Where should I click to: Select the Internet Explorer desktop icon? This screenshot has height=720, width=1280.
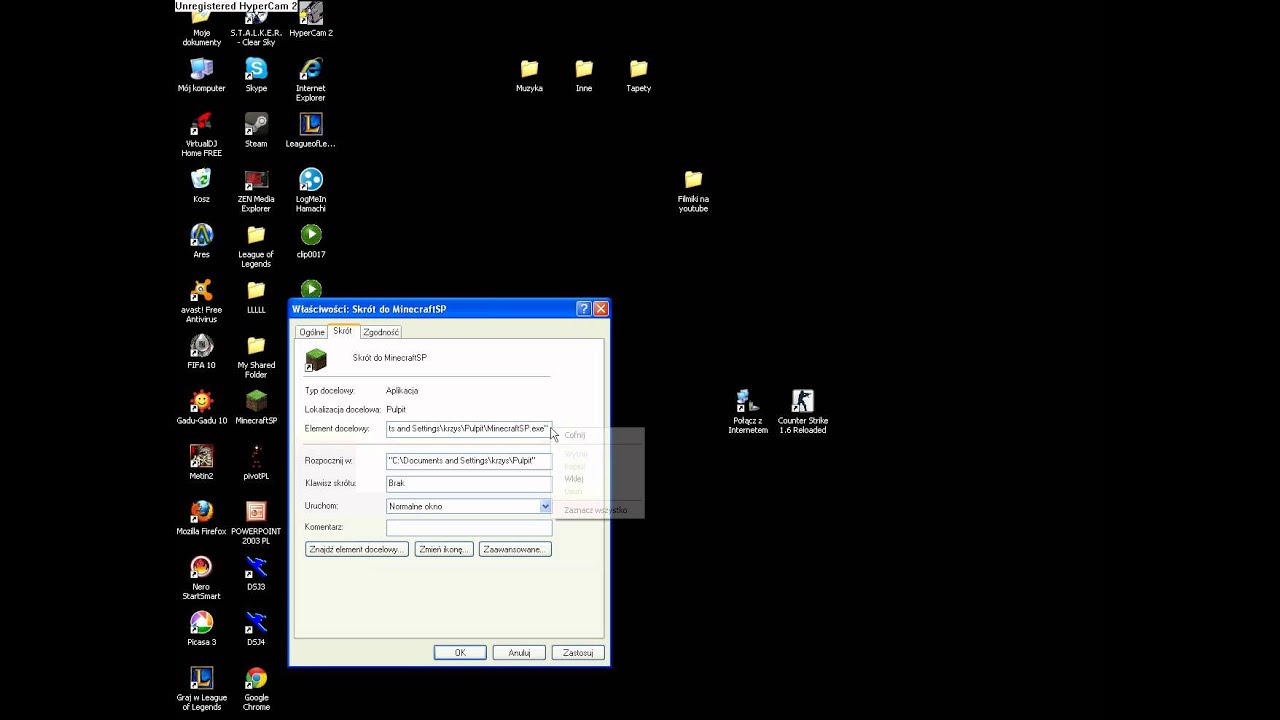[311, 80]
